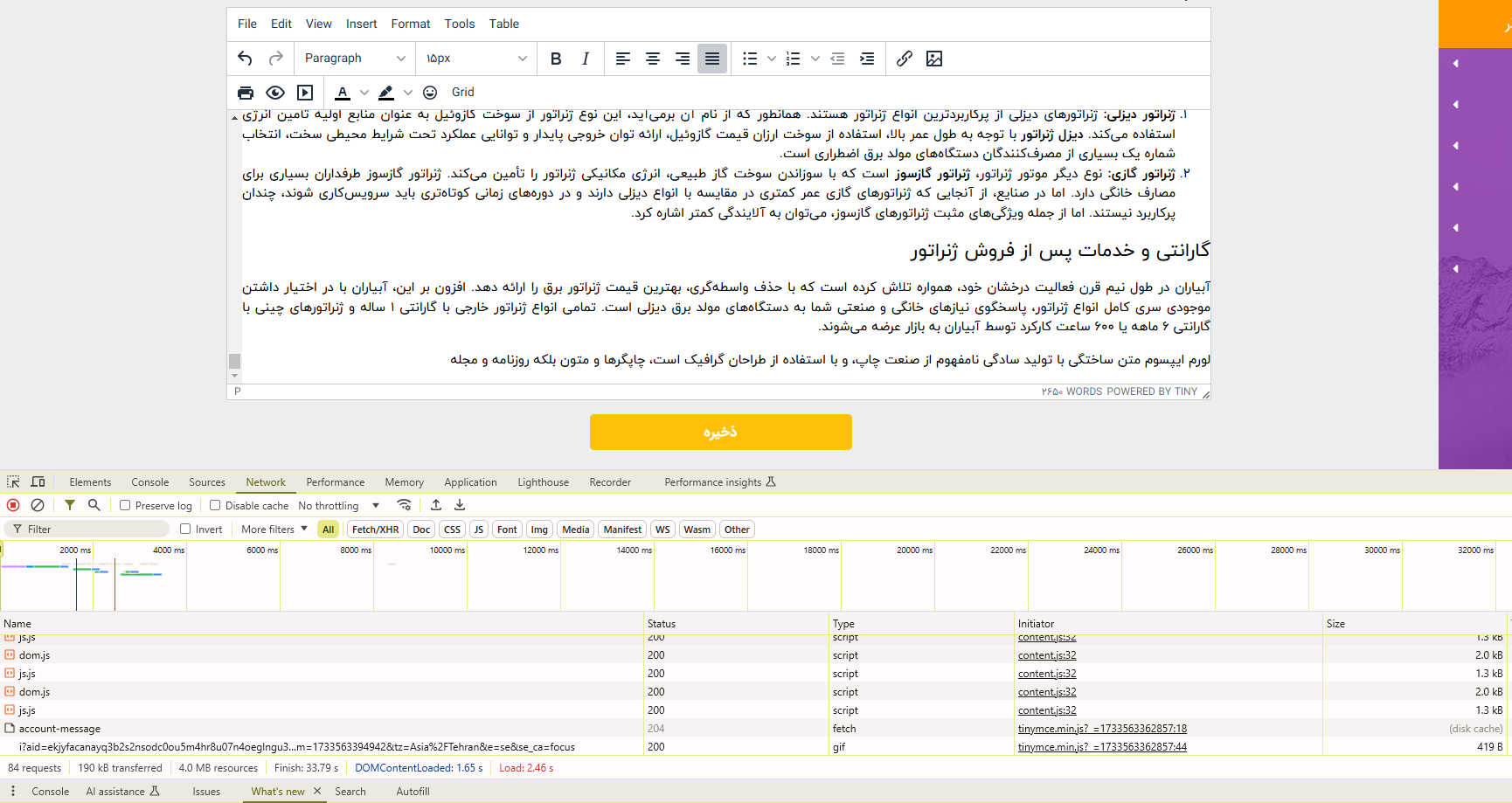Insert a bullet list
1512x803 pixels.
750,59
